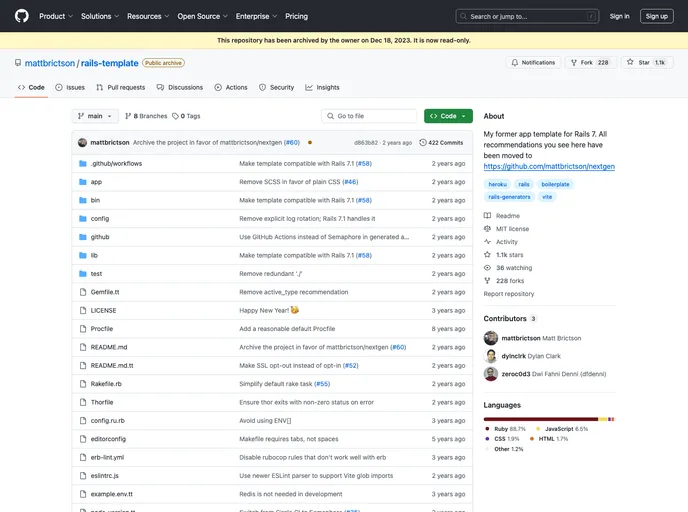Expand the Product menu

[x=56, y=16]
